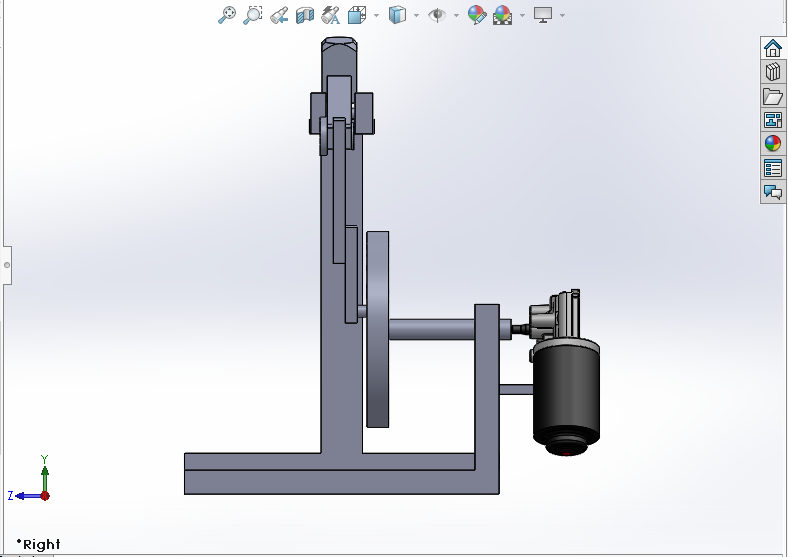Click the Apply Scene icon
The height and width of the screenshot is (557, 788).
pyautogui.click(x=503, y=15)
